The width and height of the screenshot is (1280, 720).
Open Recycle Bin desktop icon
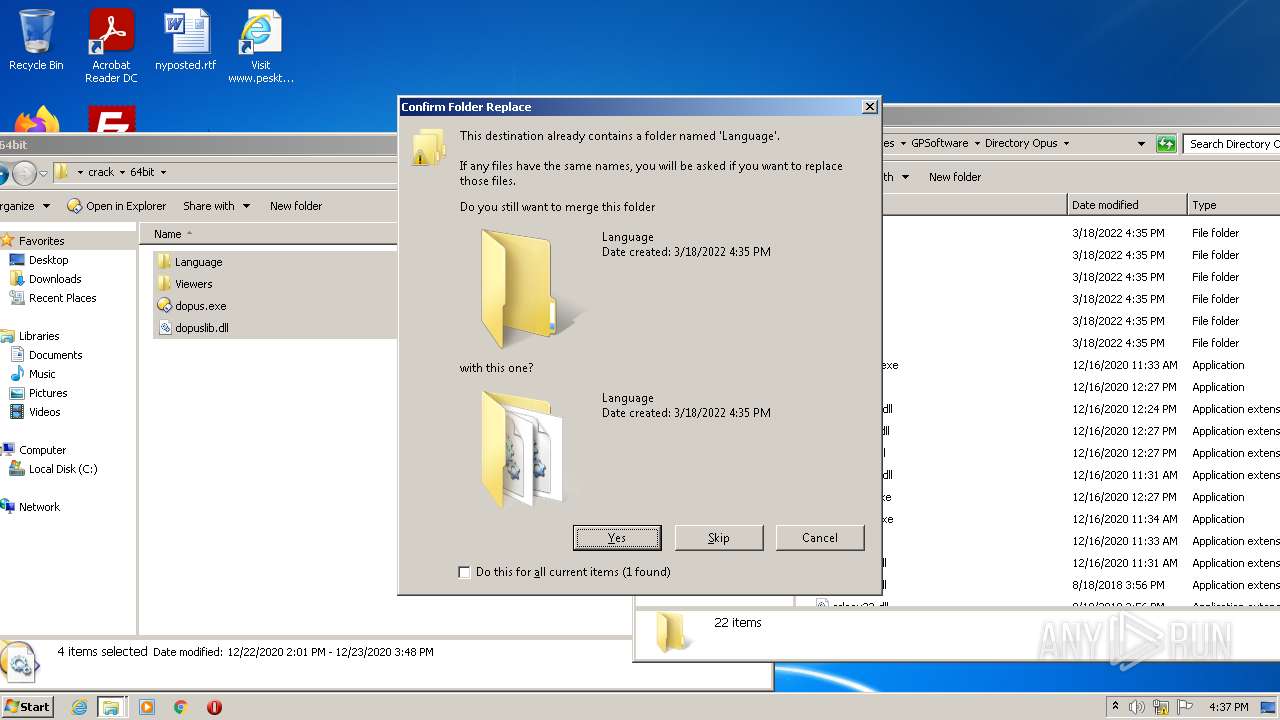[36, 40]
